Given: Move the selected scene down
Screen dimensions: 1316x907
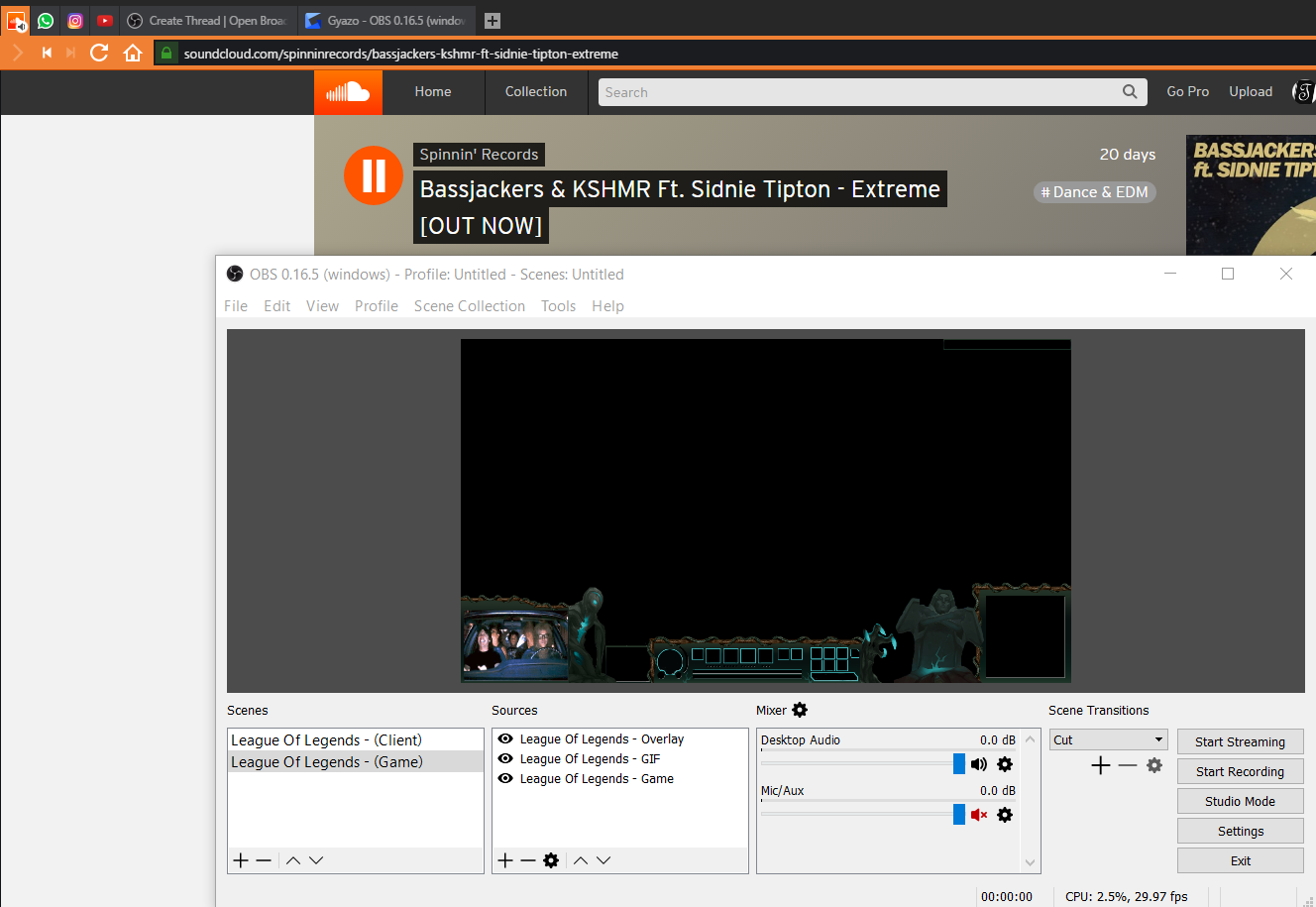Looking at the screenshot, I should [316, 860].
